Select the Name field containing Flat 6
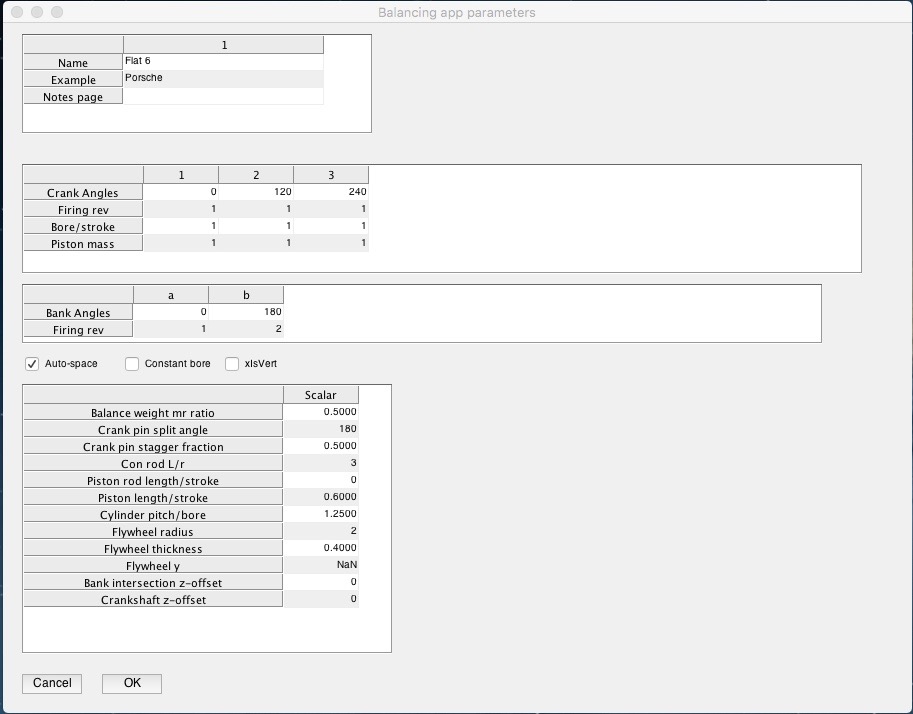This screenshot has width=913, height=714. [x=223, y=62]
